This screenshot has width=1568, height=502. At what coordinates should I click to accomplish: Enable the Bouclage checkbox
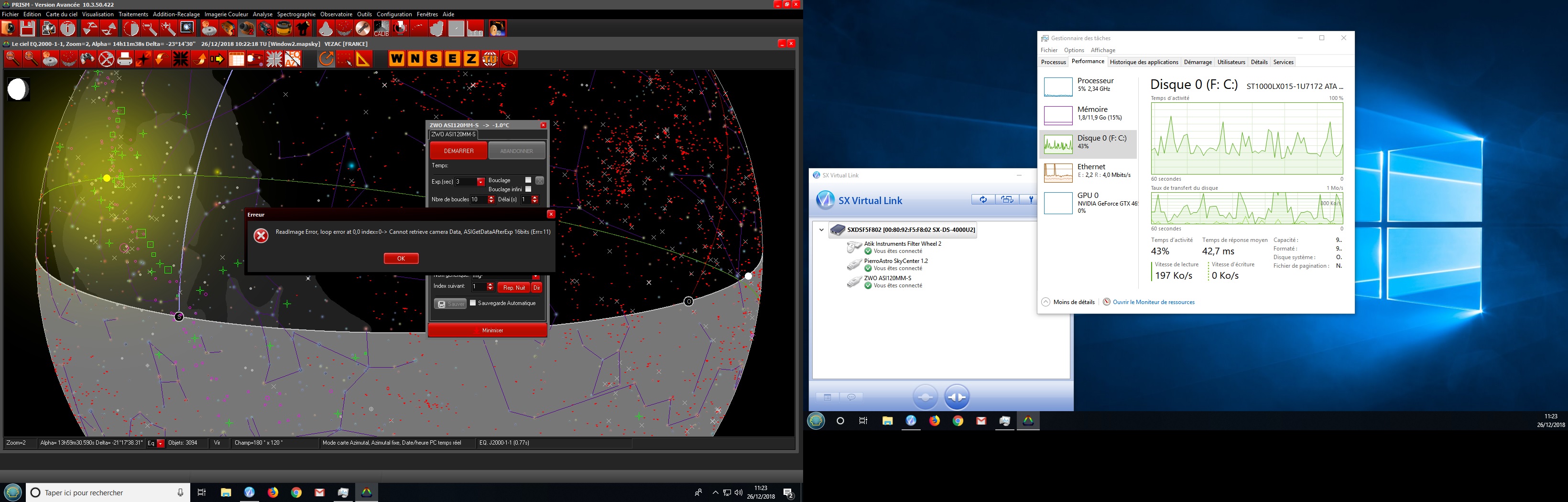click(x=528, y=180)
